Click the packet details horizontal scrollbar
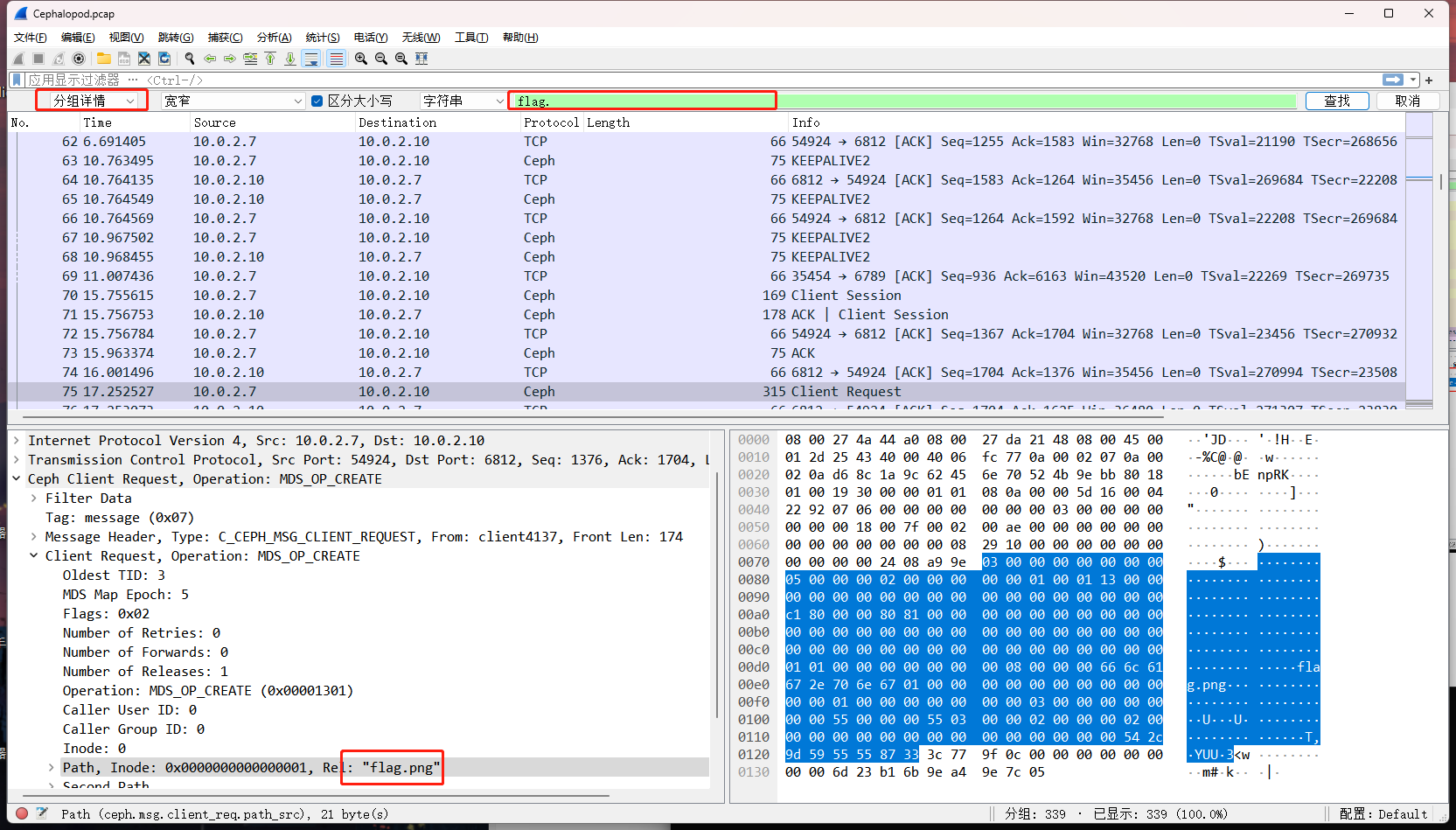Viewport: 1456px width, 830px height. pos(315,795)
